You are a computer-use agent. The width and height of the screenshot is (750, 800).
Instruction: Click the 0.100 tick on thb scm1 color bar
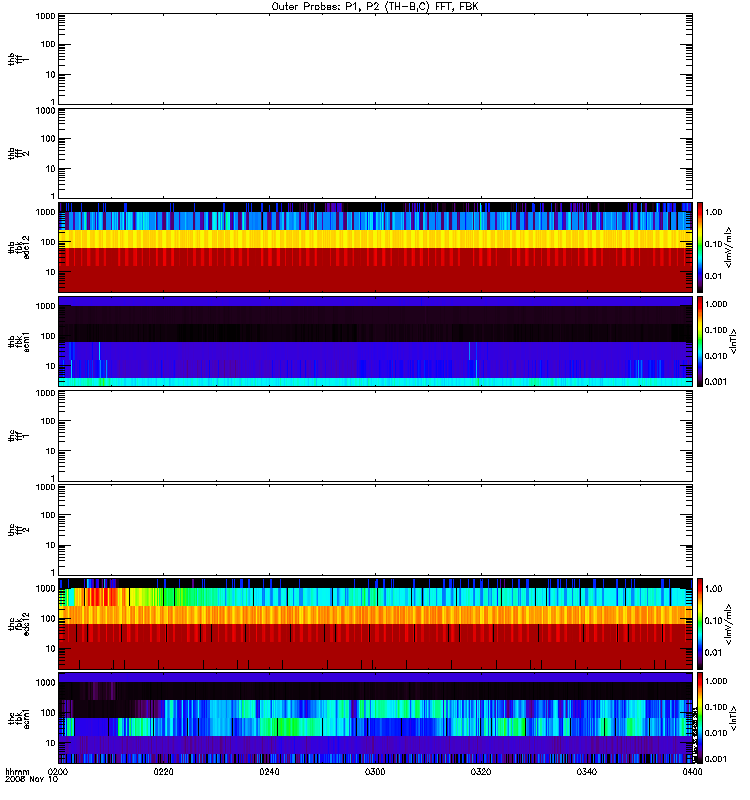point(716,330)
